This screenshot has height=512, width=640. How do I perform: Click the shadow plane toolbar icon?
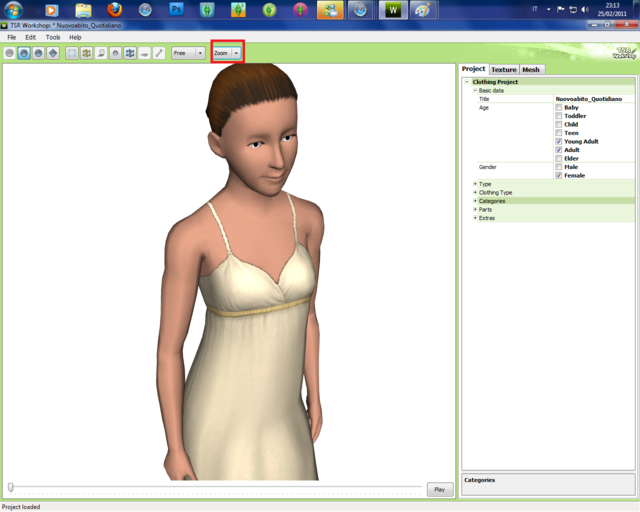(x=101, y=53)
